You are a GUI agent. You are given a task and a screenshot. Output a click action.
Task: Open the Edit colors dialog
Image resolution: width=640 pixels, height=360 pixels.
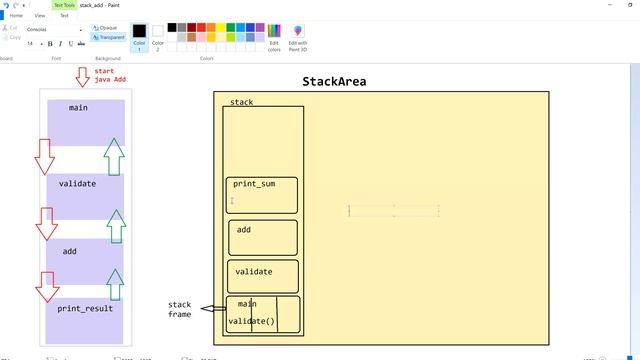(x=274, y=38)
